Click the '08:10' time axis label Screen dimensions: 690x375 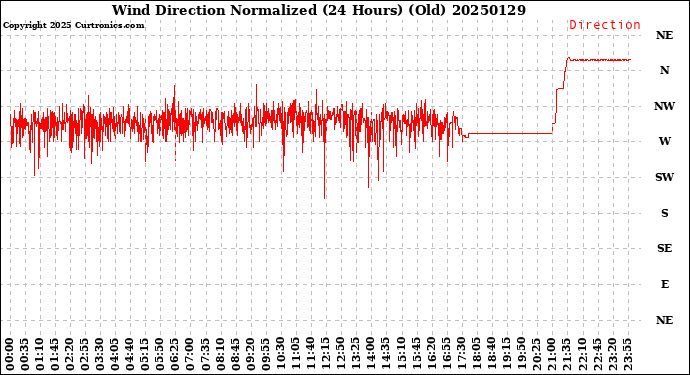coord(221,355)
